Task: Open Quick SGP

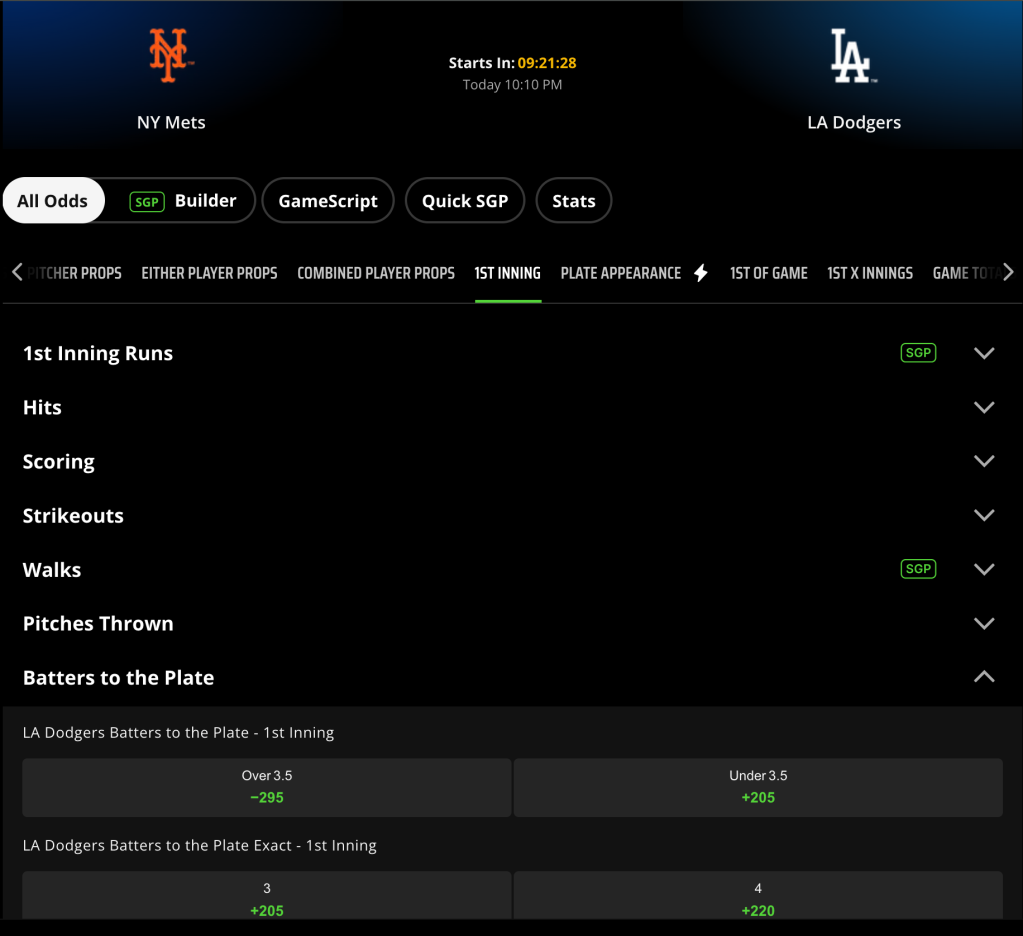Action: [x=465, y=200]
